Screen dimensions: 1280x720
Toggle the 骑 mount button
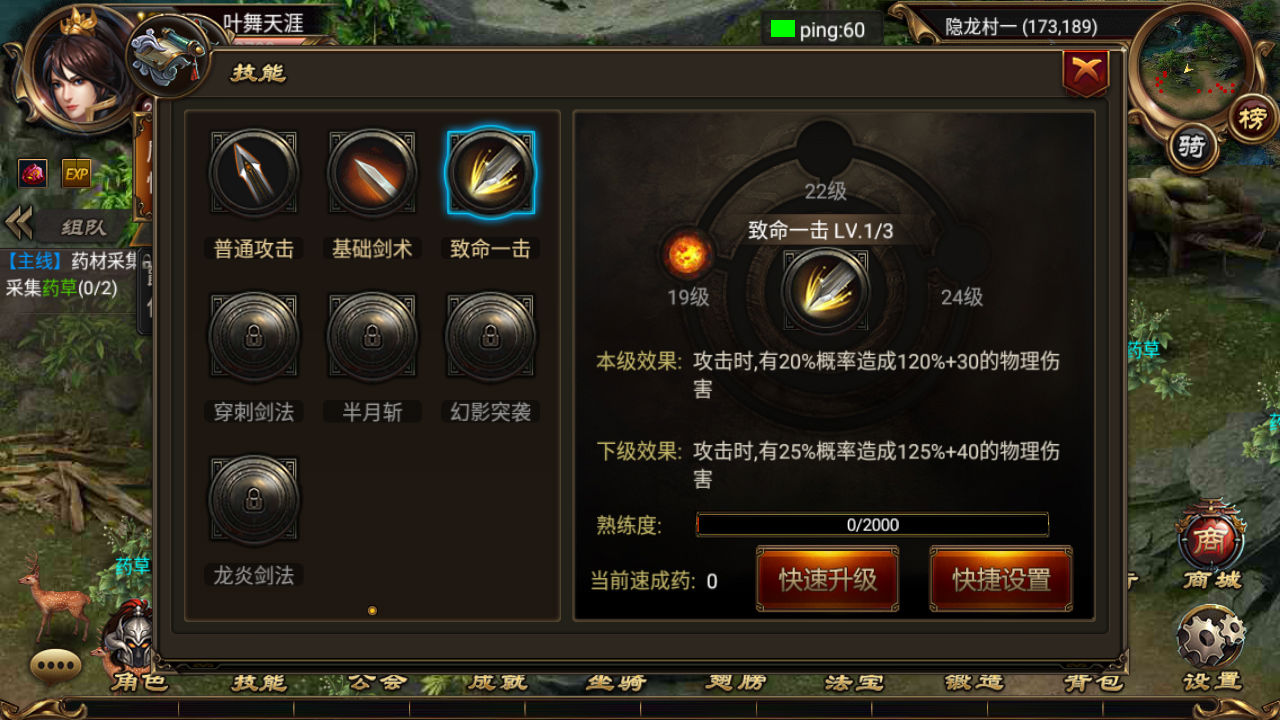pyautogui.click(x=1191, y=148)
